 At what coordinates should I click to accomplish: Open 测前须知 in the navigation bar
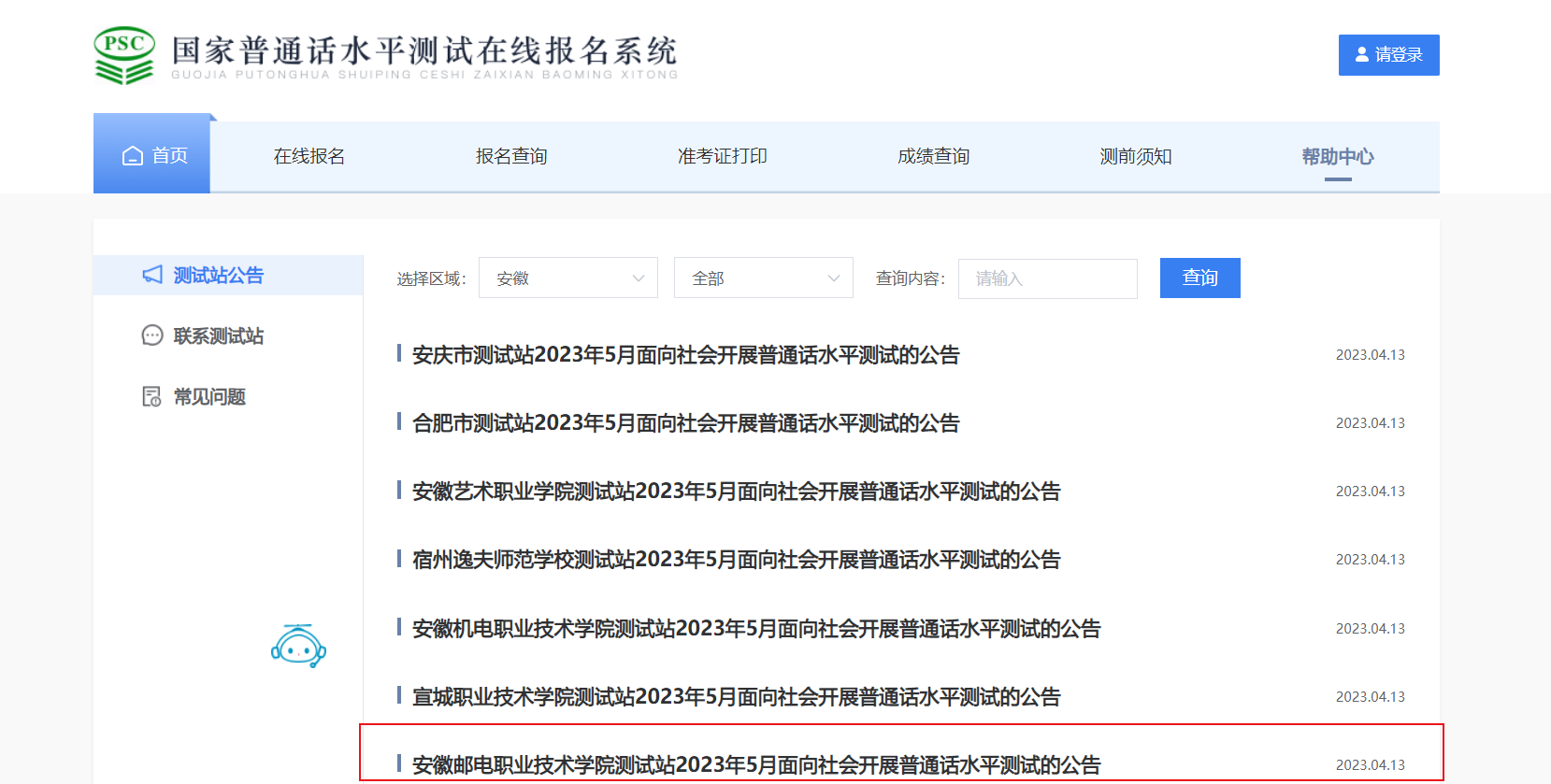(x=1135, y=156)
